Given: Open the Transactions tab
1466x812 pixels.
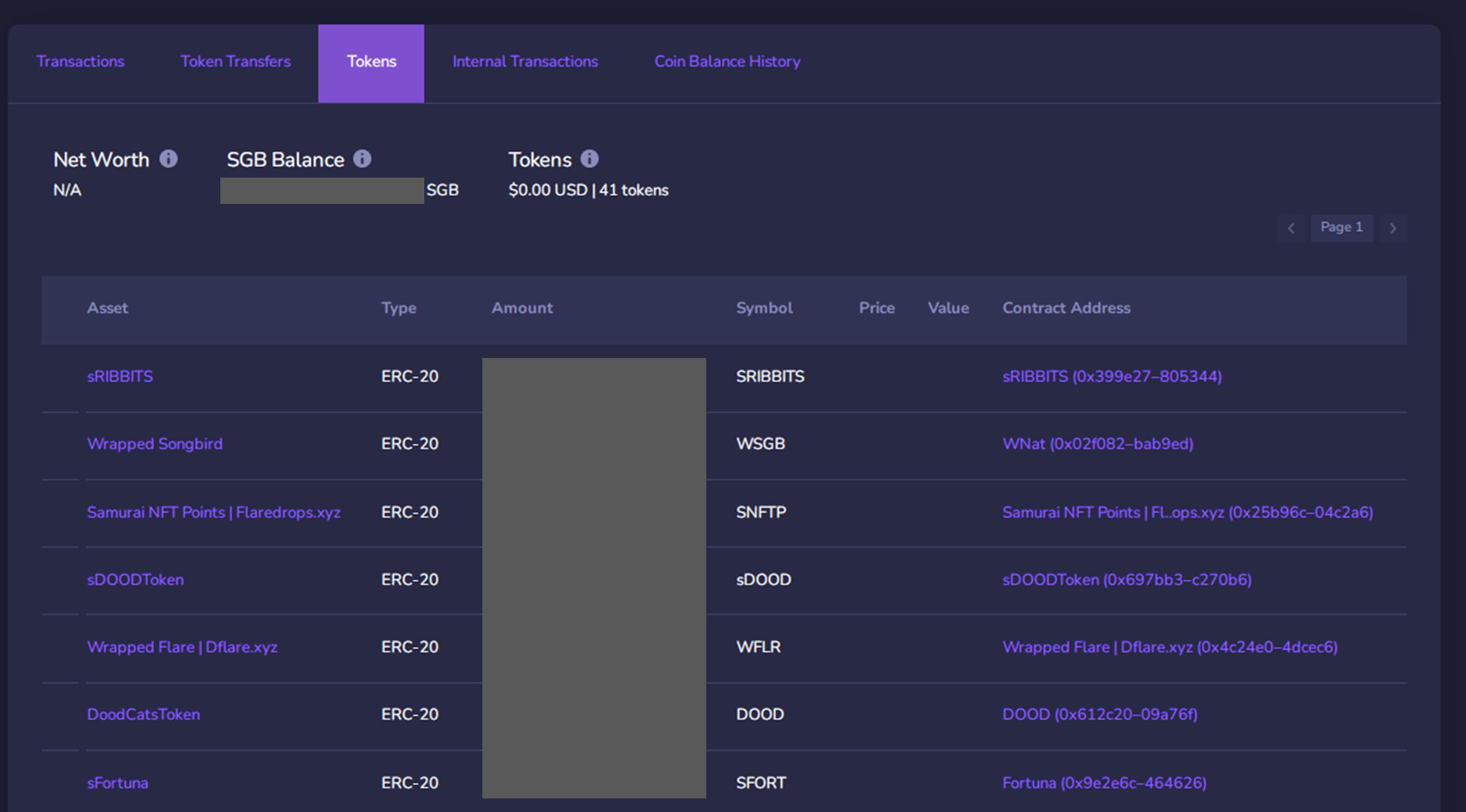Looking at the screenshot, I should click(81, 62).
